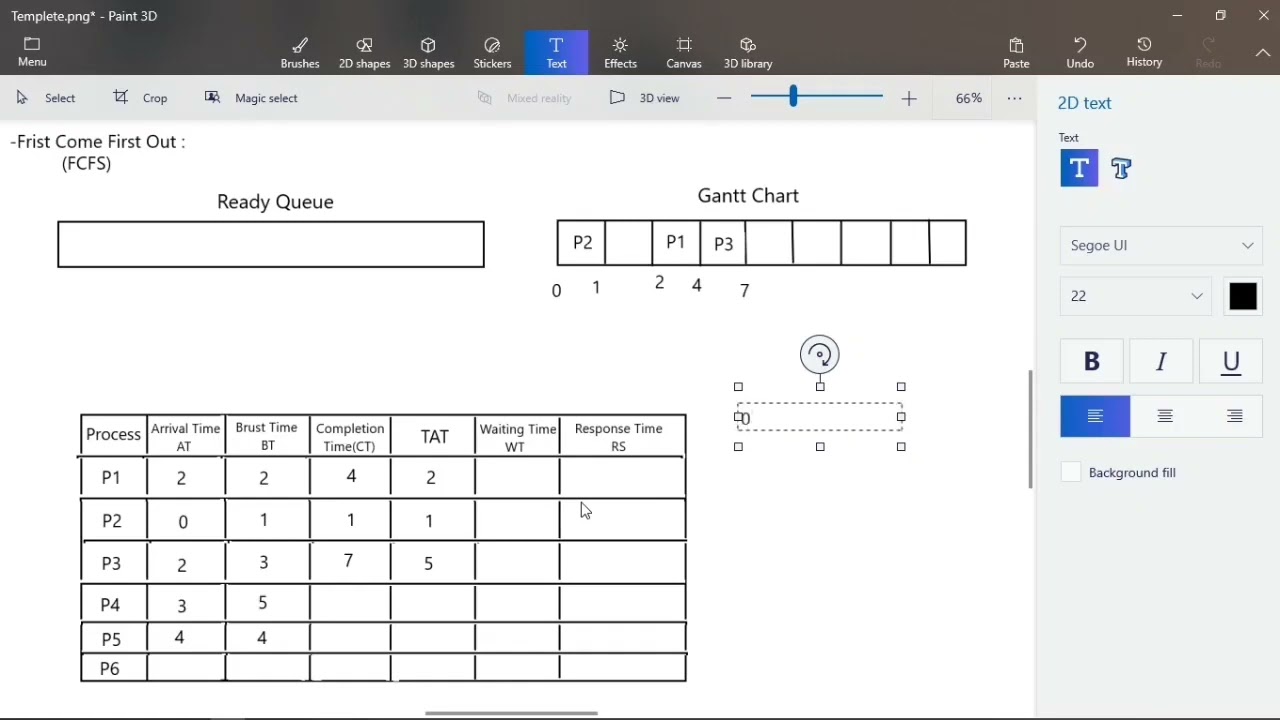
Task: Click the 'Waiting Time WT' column header
Action: point(517,437)
